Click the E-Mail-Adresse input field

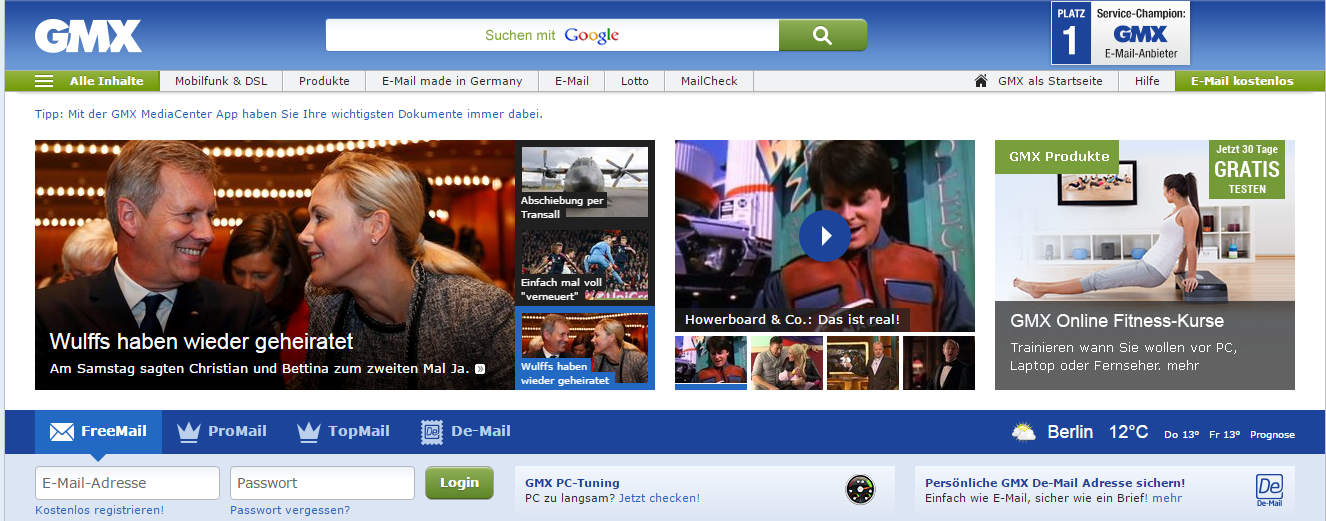[127, 483]
